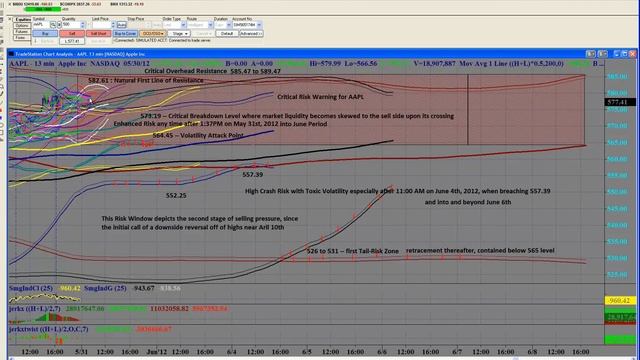Viewport: 640px width, 360px height.
Task: Click the 'Critical Risk Warning for AAPL' annotation
Action: click(x=320, y=97)
